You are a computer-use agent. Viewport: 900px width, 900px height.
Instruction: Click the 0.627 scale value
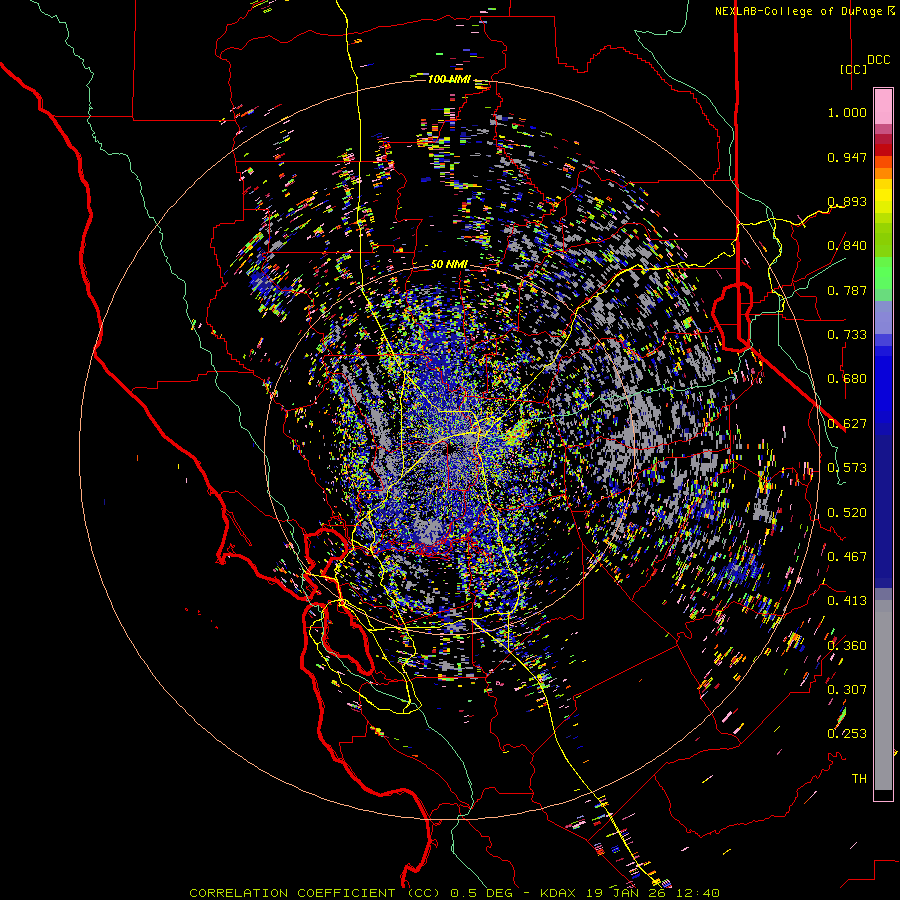[847, 424]
